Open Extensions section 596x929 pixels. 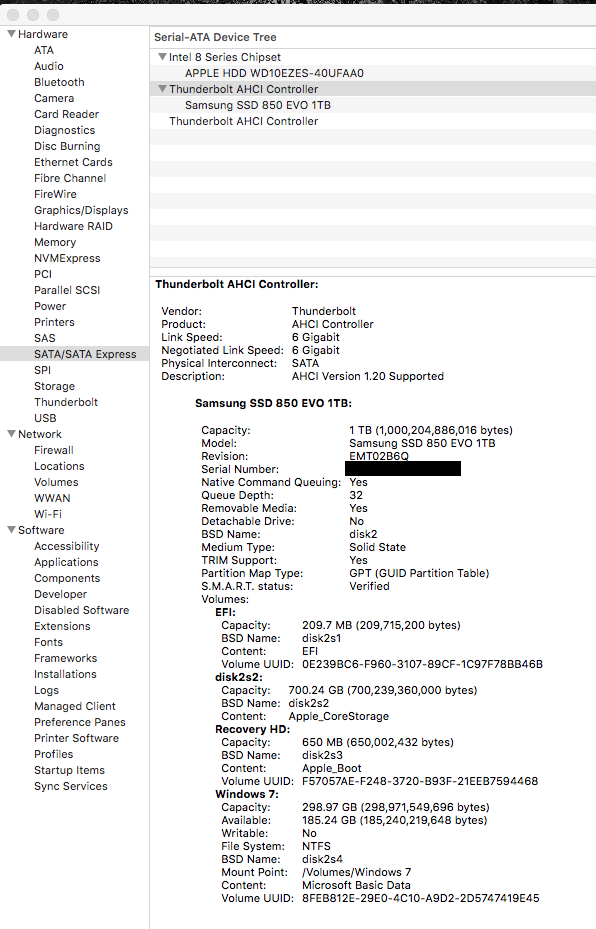(62, 626)
